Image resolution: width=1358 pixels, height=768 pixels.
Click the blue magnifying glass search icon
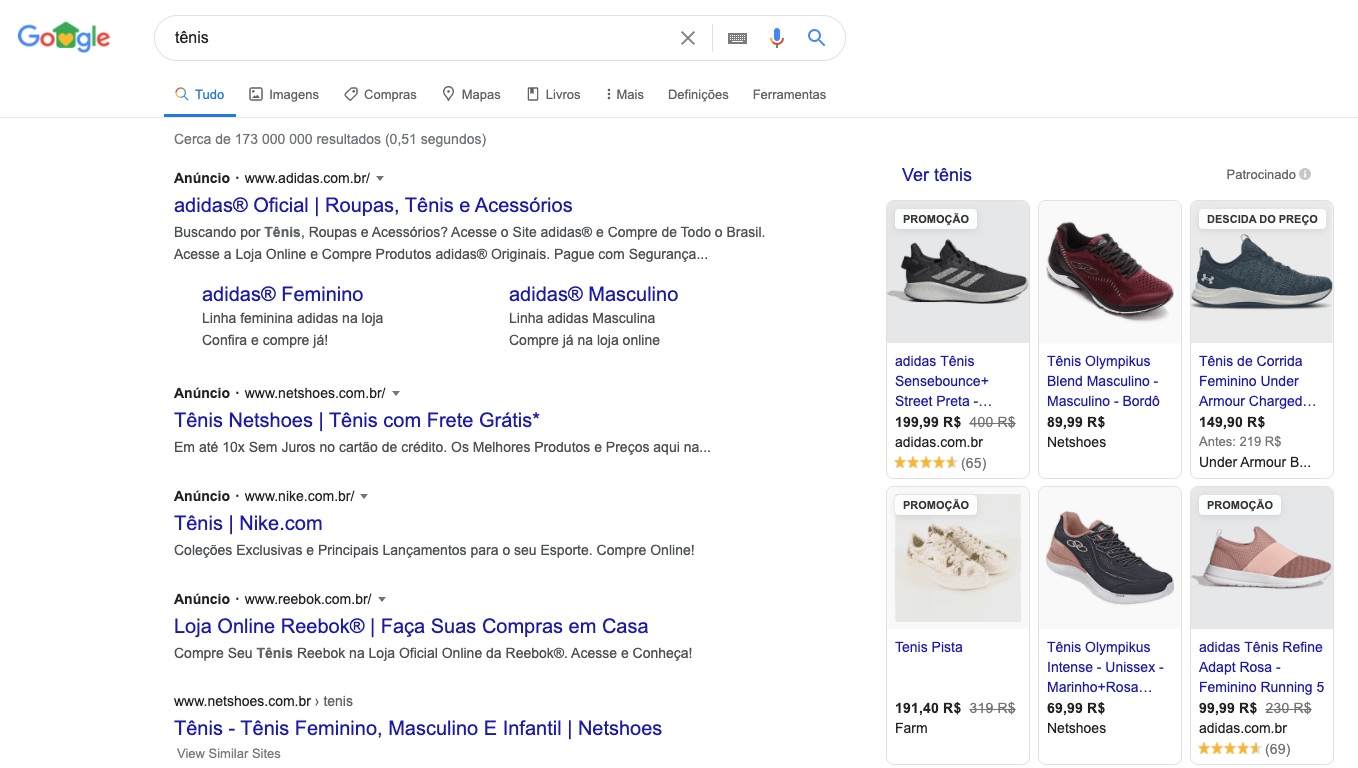coord(816,37)
